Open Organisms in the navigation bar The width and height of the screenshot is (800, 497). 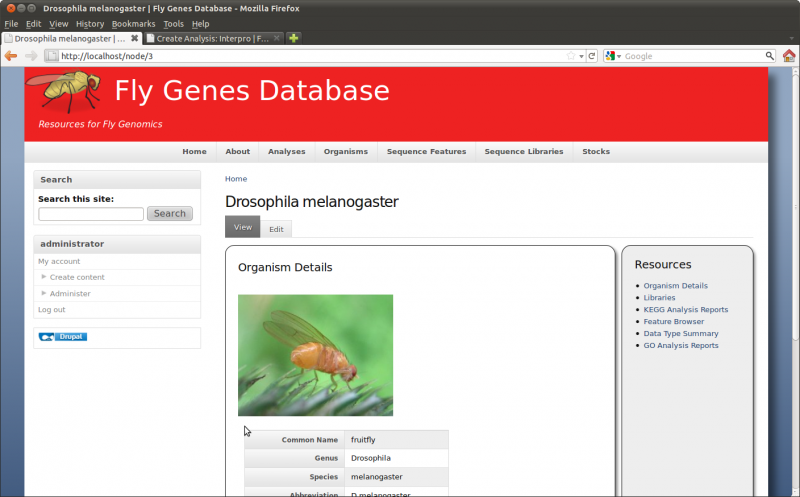pos(346,152)
